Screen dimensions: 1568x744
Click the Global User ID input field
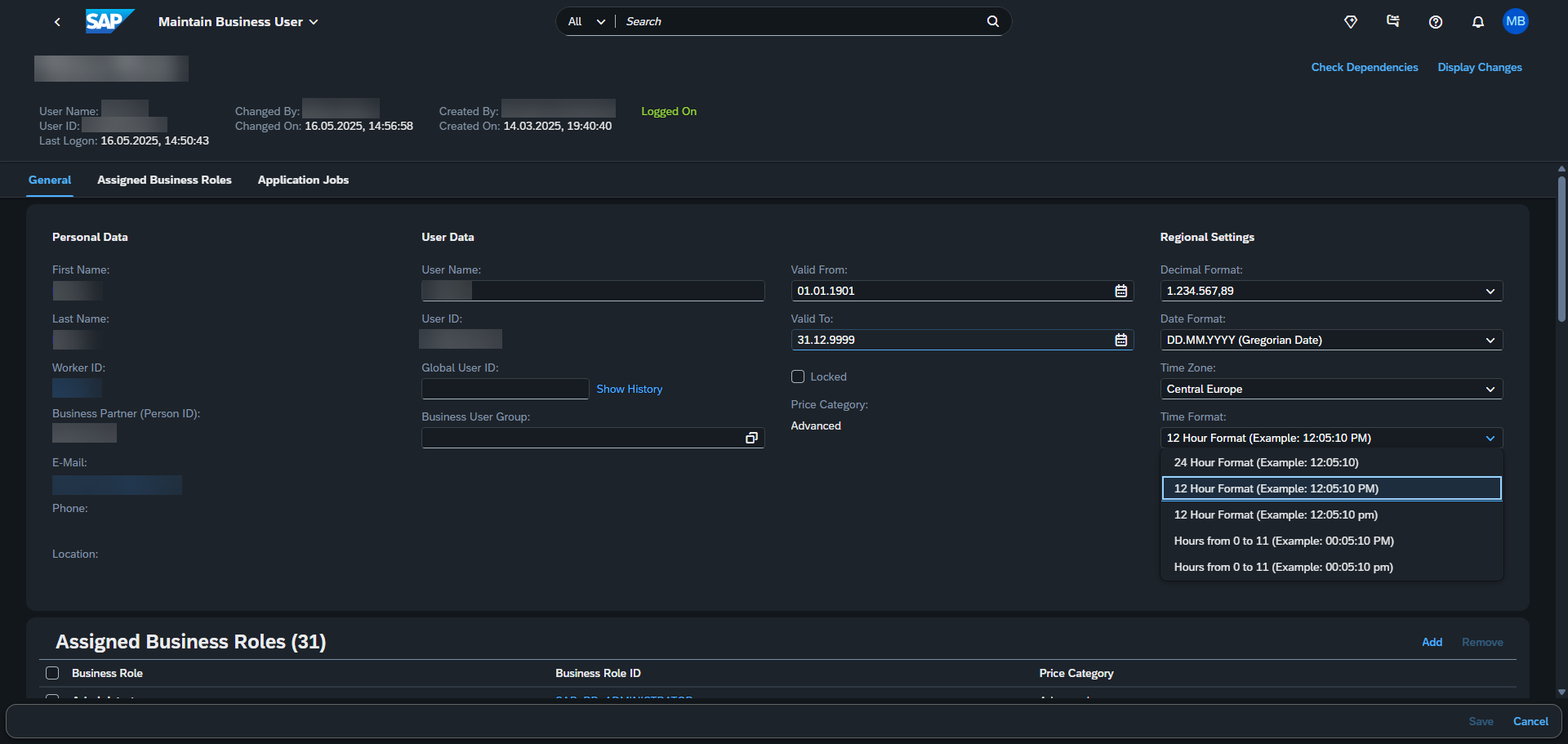(x=505, y=389)
